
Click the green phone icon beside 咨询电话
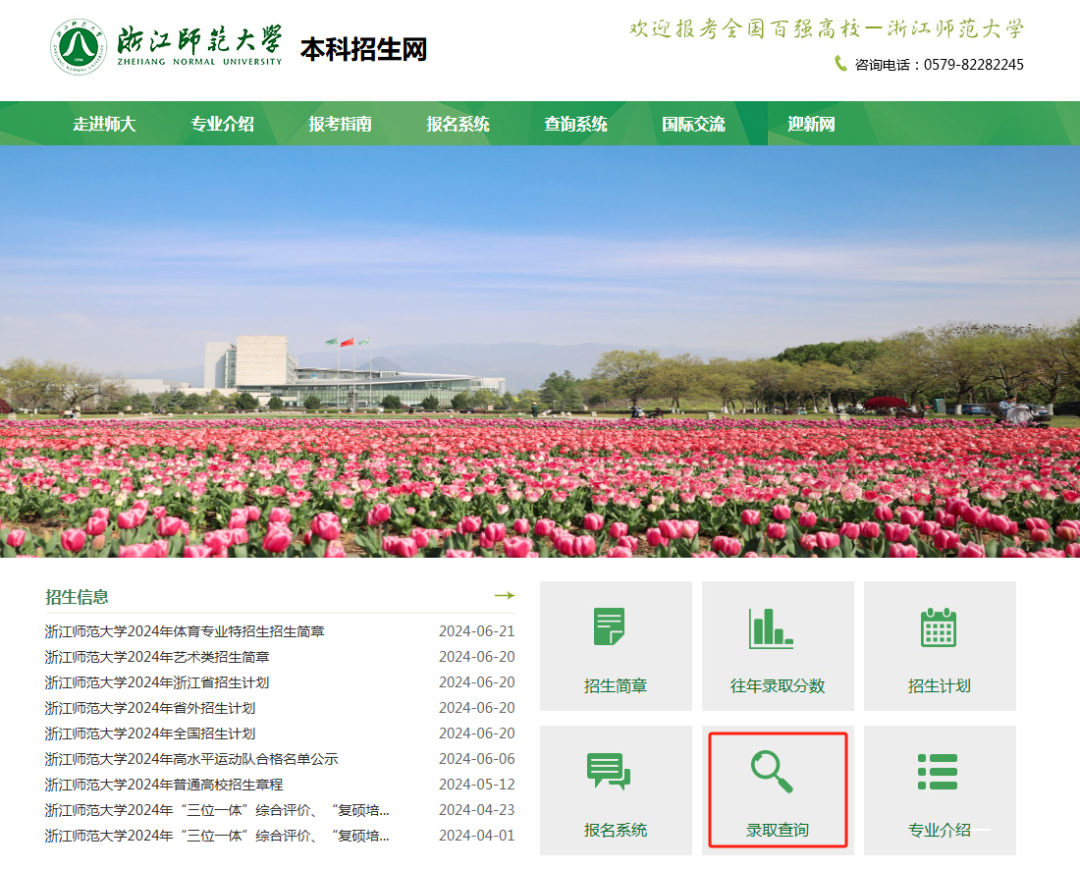pos(840,64)
